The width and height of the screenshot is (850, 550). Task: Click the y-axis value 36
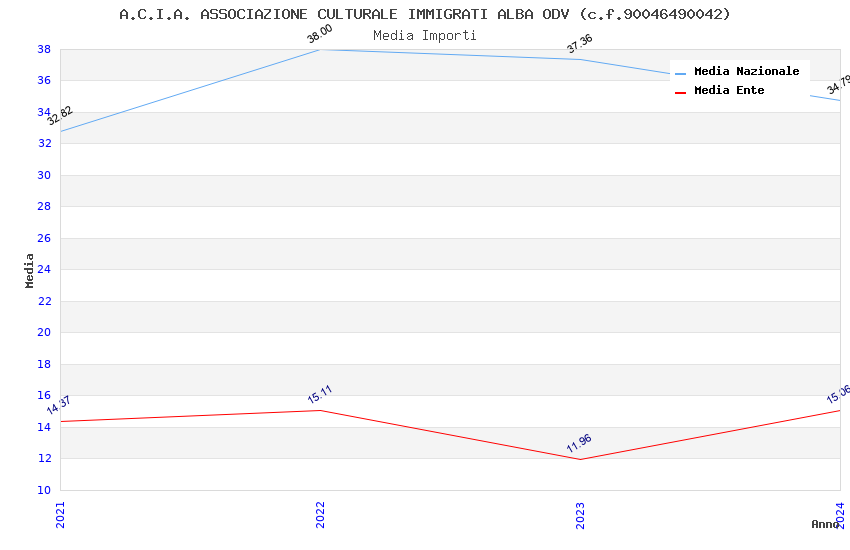tap(44, 80)
